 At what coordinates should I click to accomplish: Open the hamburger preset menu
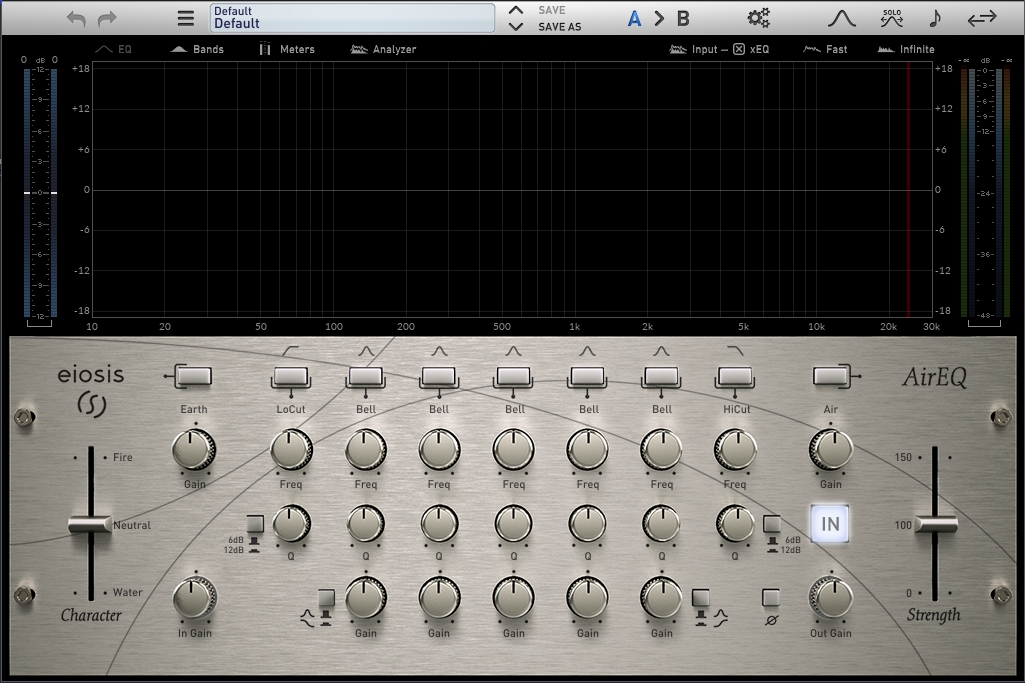coord(186,18)
